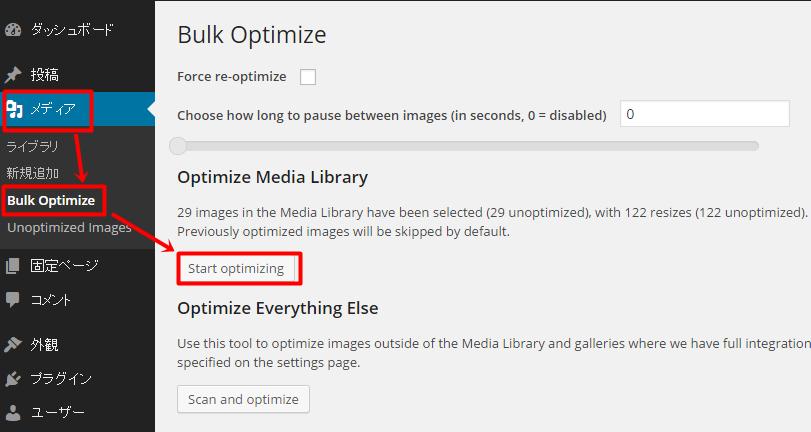Image resolution: width=811 pixels, height=432 pixels.
Task: Click the appearance brush icon beside 外観
Action: click(13, 345)
